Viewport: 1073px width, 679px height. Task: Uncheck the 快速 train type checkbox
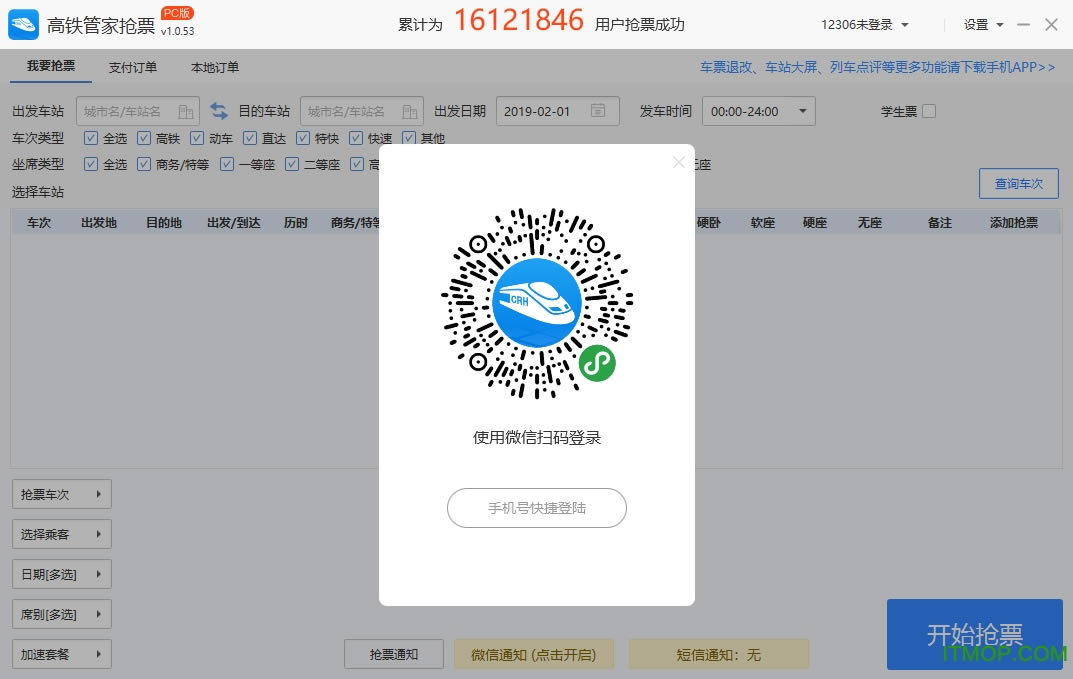[x=356, y=138]
